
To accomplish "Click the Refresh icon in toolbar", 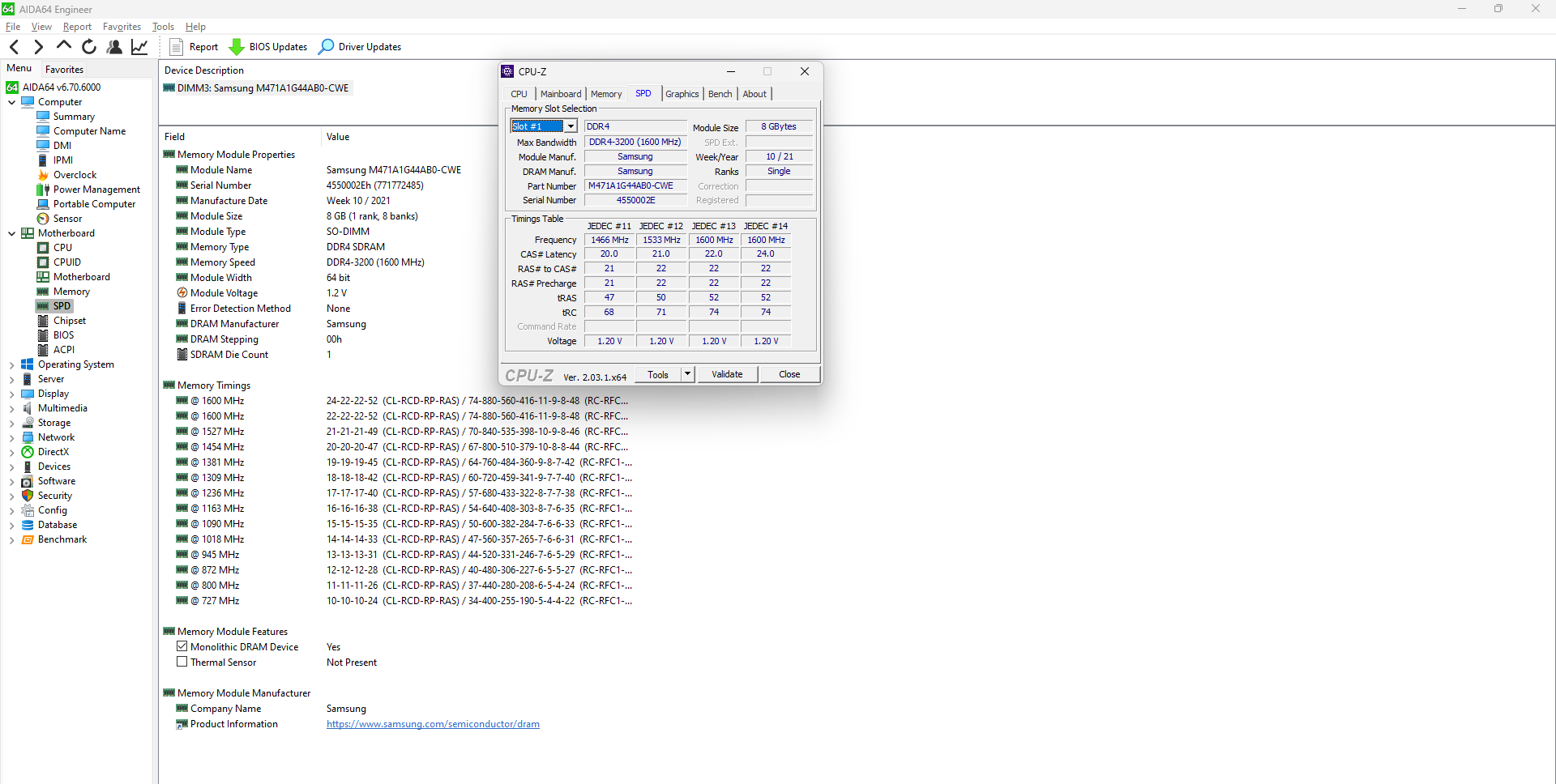I will (x=89, y=47).
